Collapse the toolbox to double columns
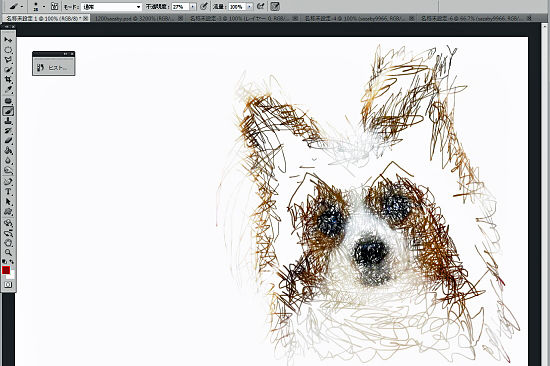The height and width of the screenshot is (366, 550). pos(7,26)
